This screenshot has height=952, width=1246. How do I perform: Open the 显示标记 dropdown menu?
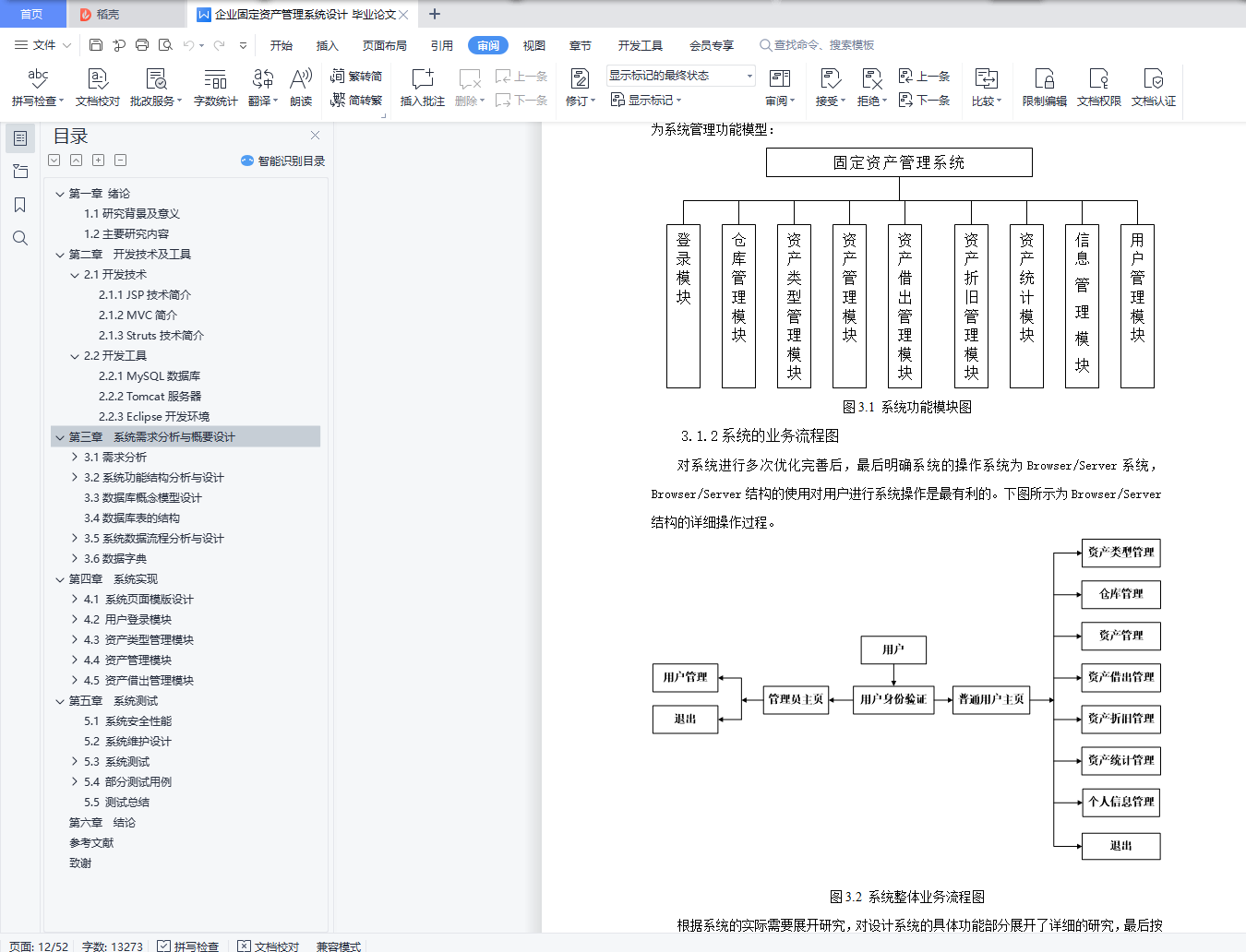645,100
